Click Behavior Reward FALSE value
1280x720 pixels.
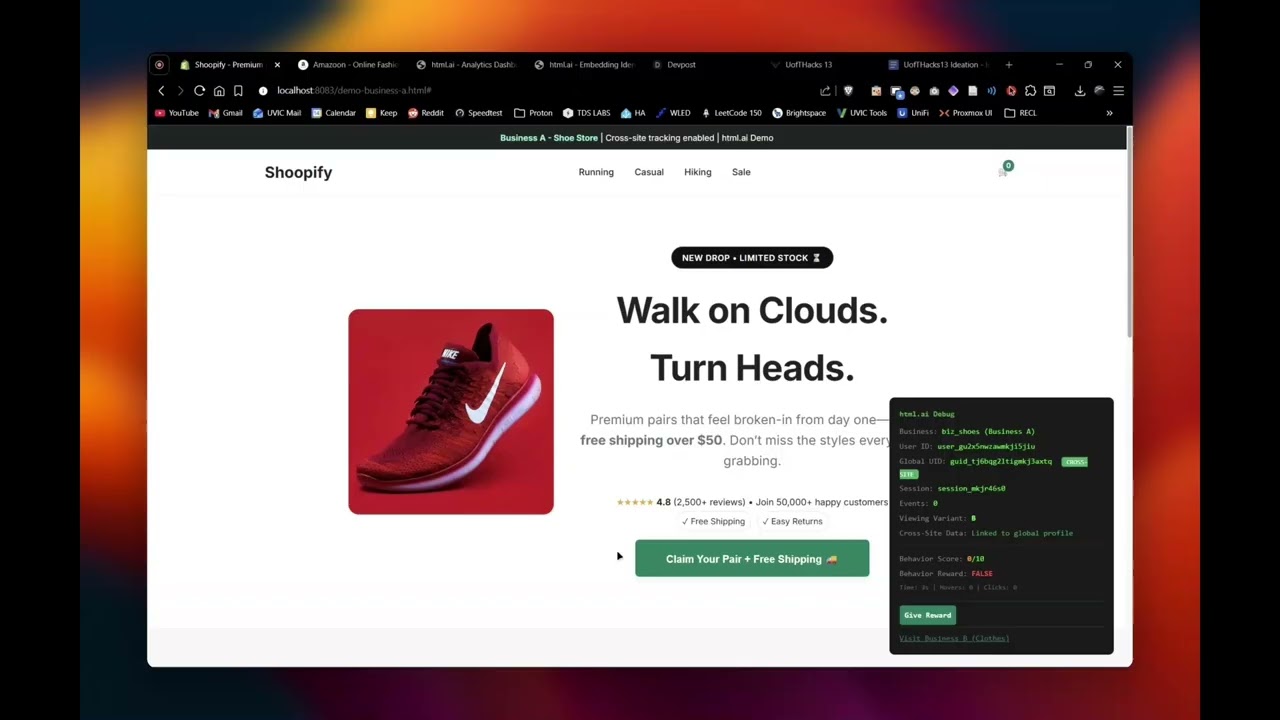tap(982, 574)
